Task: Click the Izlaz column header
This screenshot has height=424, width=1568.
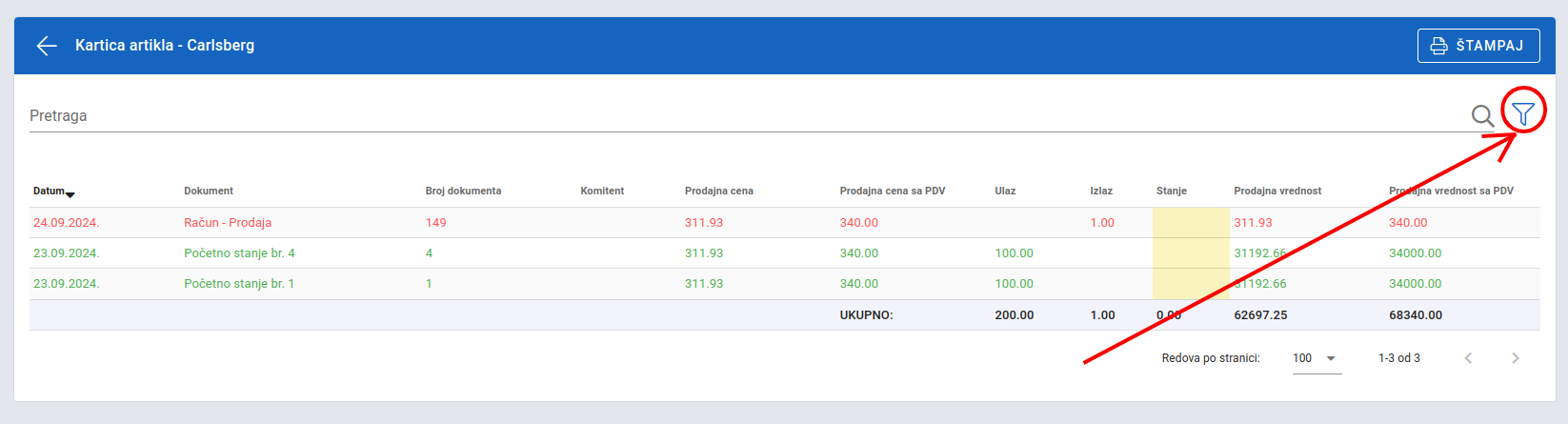Action: [x=1101, y=191]
